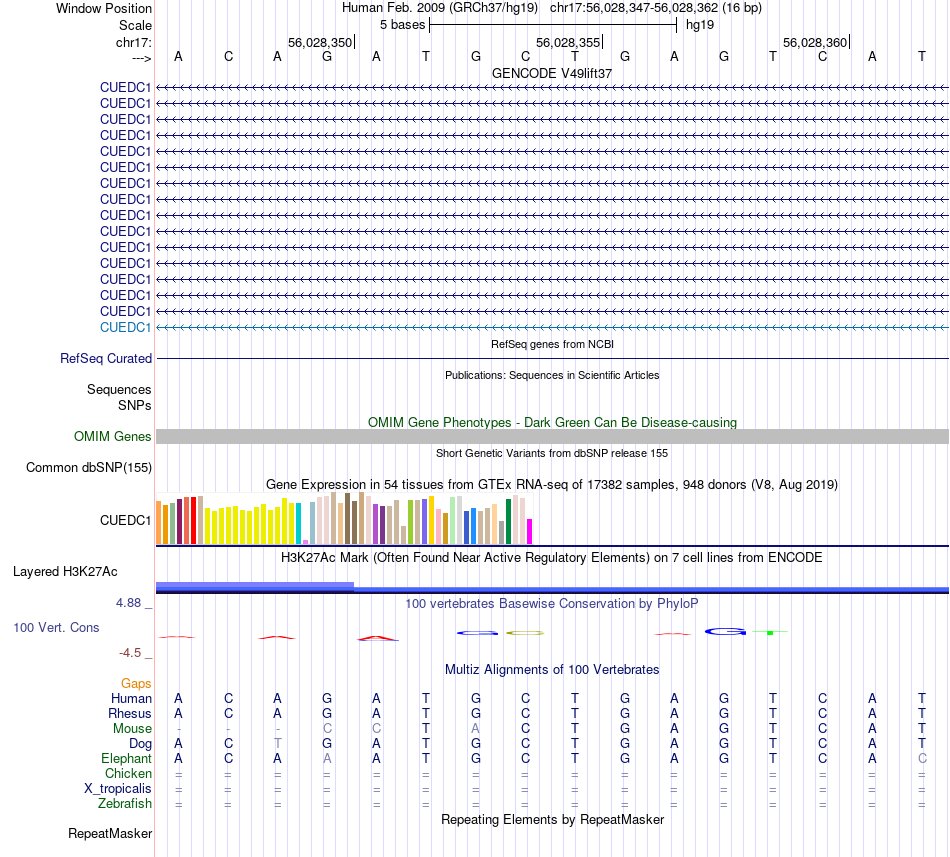The height and width of the screenshot is (857, 950).
Task: Open the RefSeq genes from NCBI title
Action: tap(552, 344)
